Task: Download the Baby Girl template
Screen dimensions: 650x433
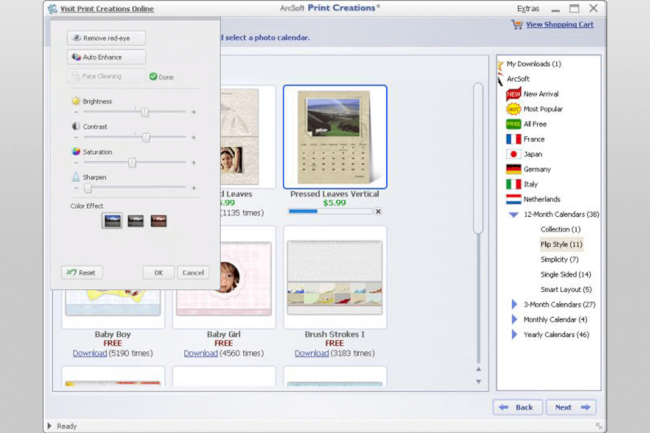Action: 201,353
